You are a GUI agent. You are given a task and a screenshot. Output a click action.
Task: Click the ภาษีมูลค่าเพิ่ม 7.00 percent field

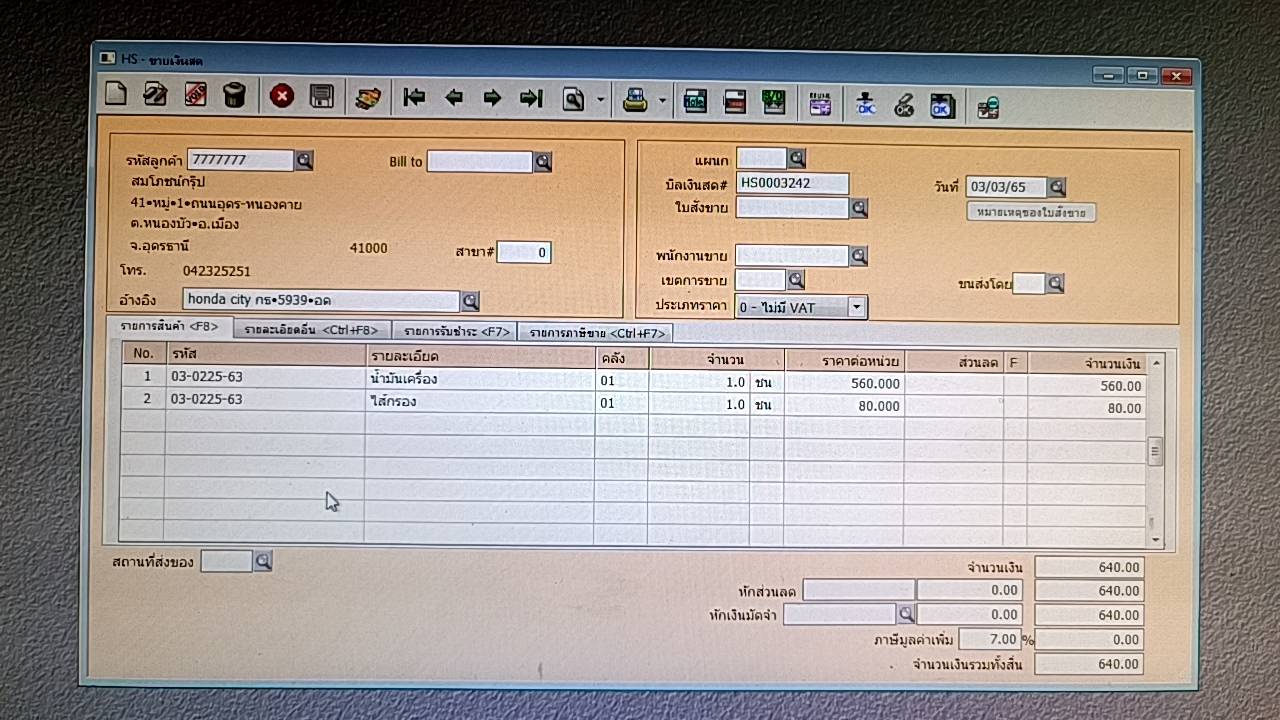pos(989,639)
